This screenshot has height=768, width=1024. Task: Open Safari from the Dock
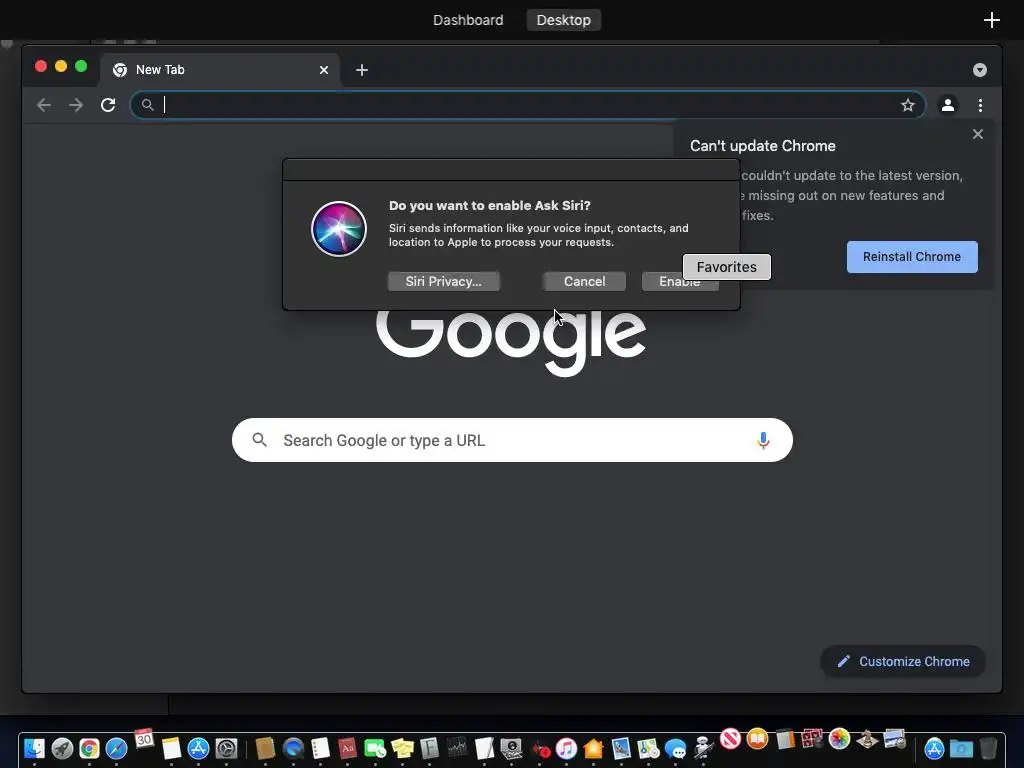coord(116,748)
